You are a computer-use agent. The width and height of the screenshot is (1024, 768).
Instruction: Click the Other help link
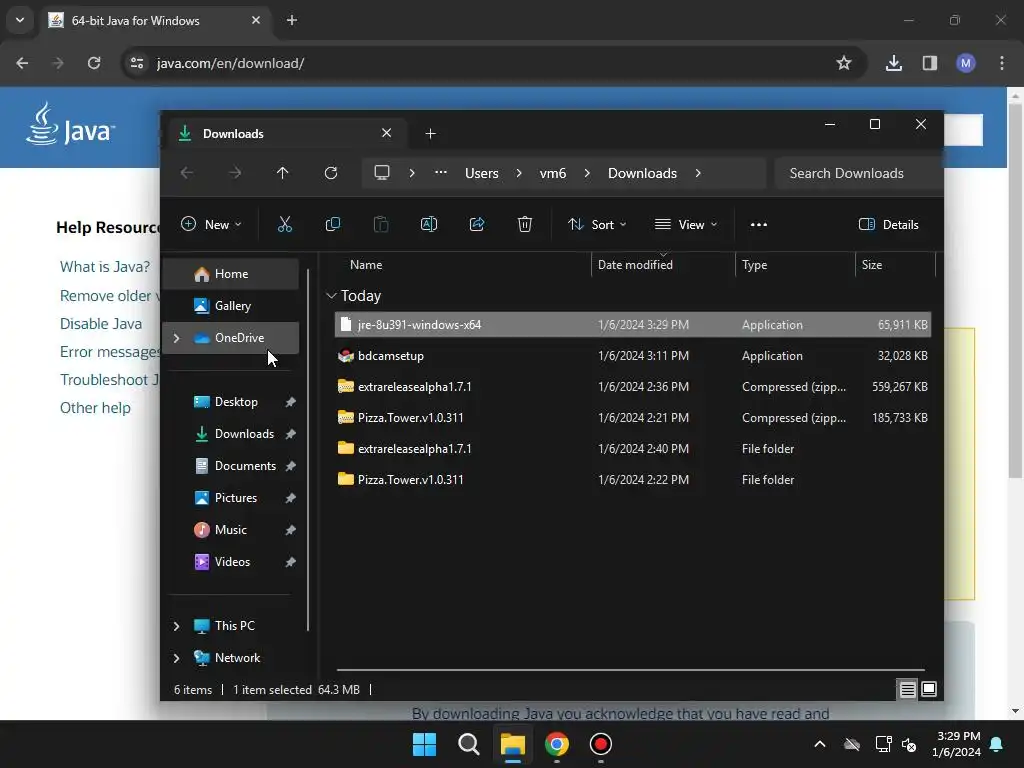pos(95,408)
